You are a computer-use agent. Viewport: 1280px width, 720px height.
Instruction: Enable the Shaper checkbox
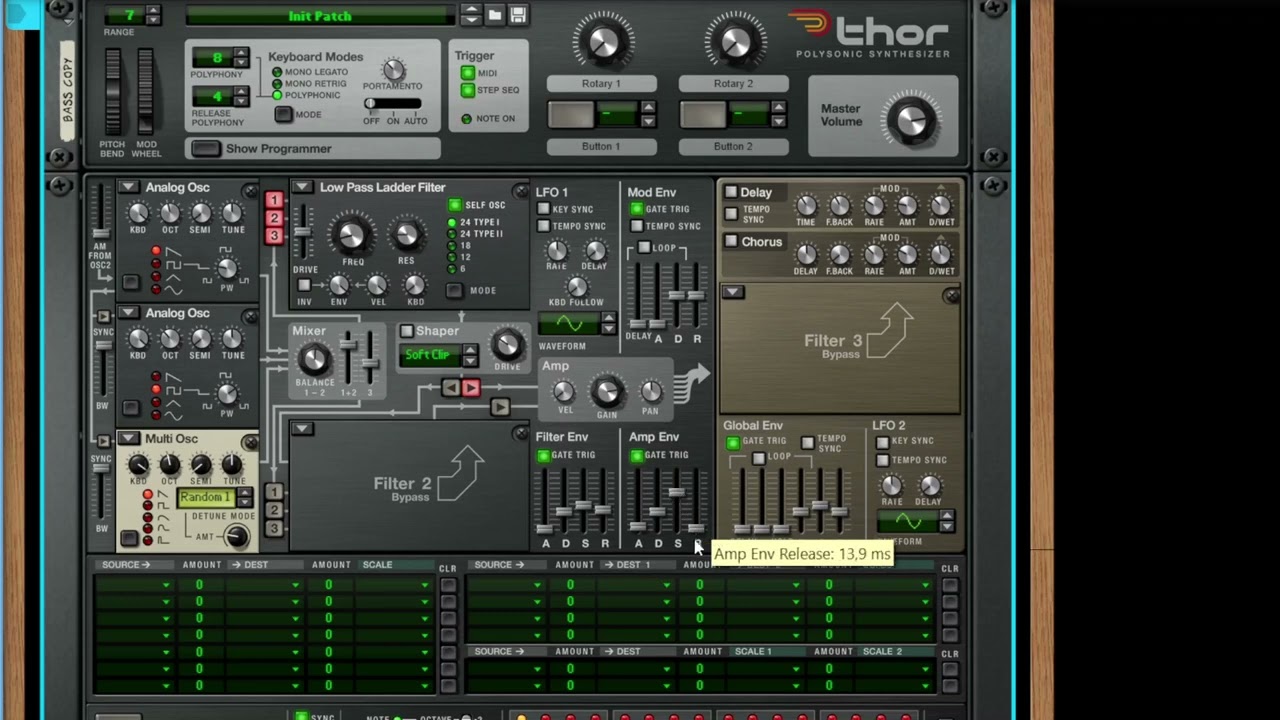click(x=406, y=331)
